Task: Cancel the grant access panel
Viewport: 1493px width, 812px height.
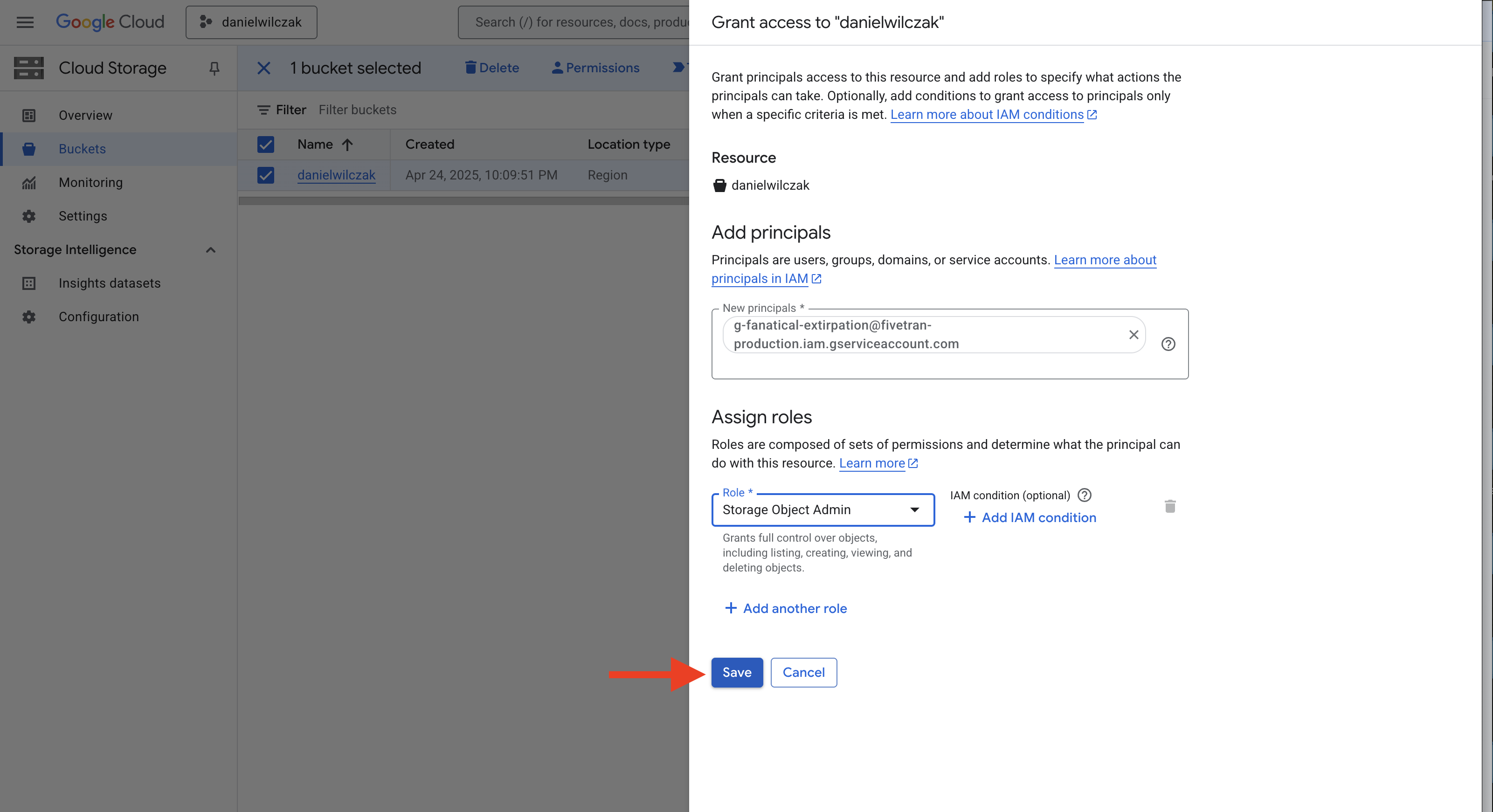Action: click(x=803, y=673)
